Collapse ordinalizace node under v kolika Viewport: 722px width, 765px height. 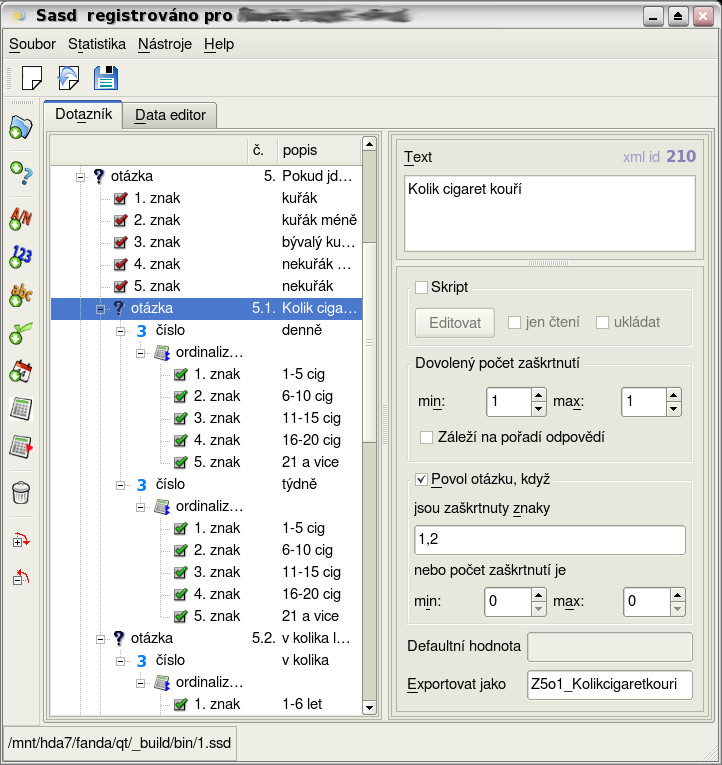[x=140, y=683]
